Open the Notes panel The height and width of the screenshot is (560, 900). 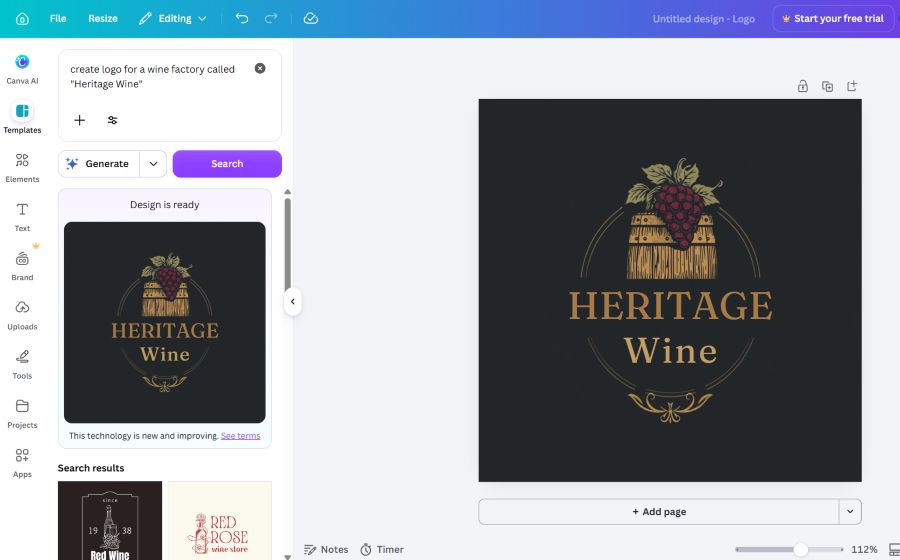[326, 550]
